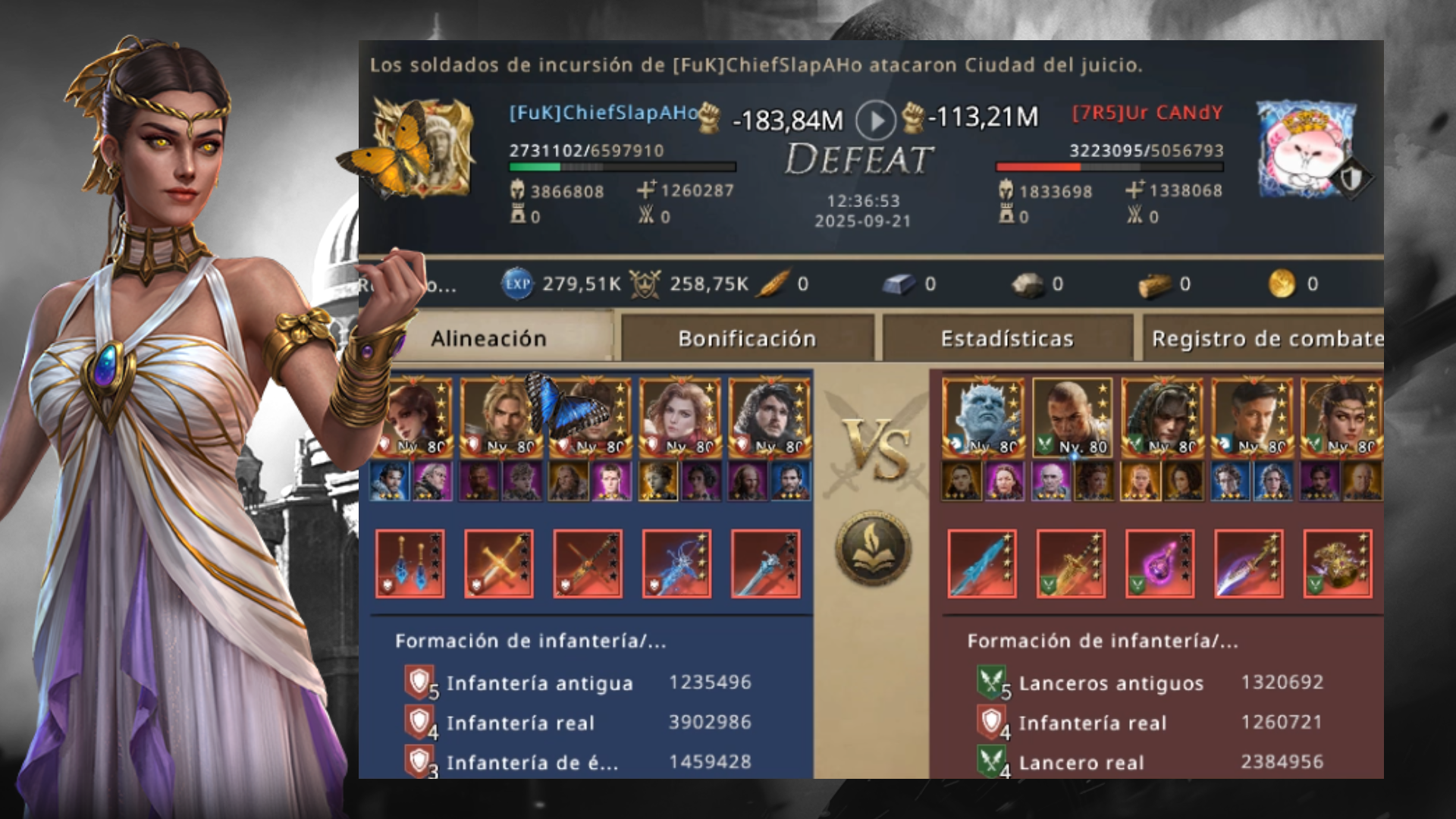Click the Lanceros antiguos troop row
The height and width of the screenshot is (819, 1456).
tap(1150, 682)
